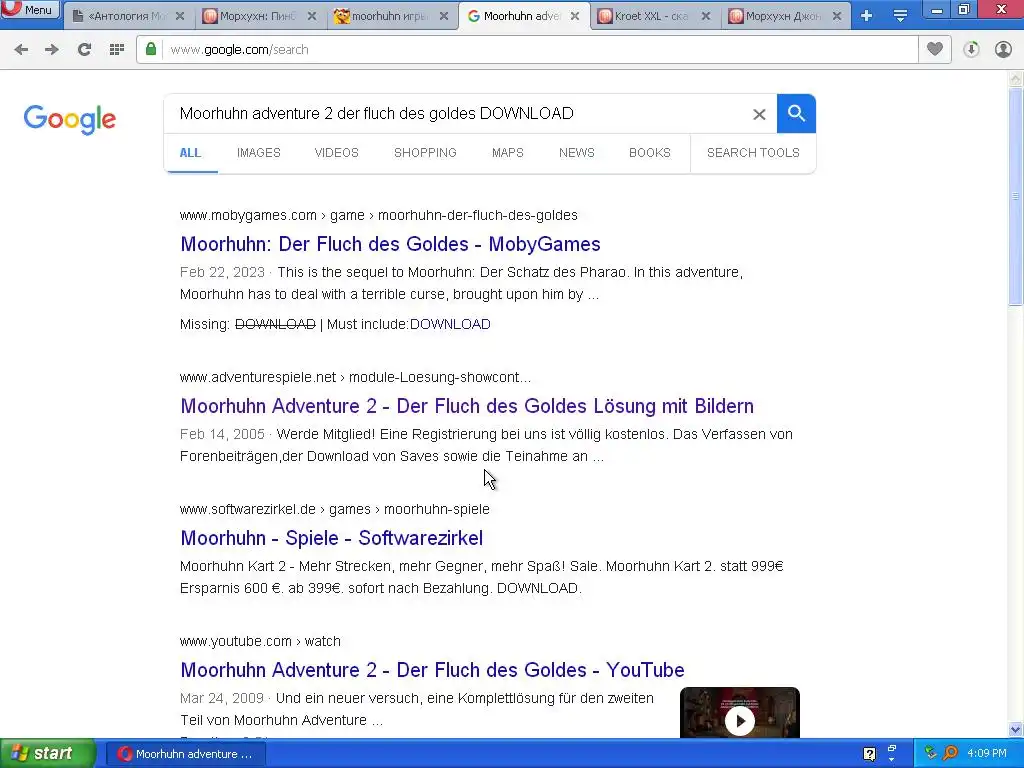
Task: Open a new tab with plus button
Action: (867, 16)
